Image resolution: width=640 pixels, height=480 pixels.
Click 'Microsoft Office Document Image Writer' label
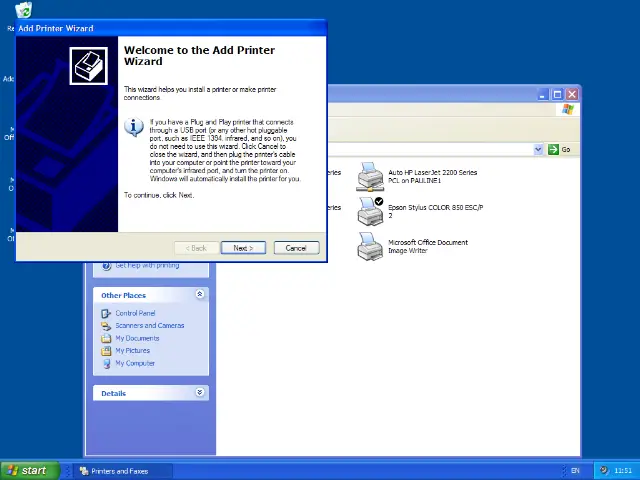[428, 246]
